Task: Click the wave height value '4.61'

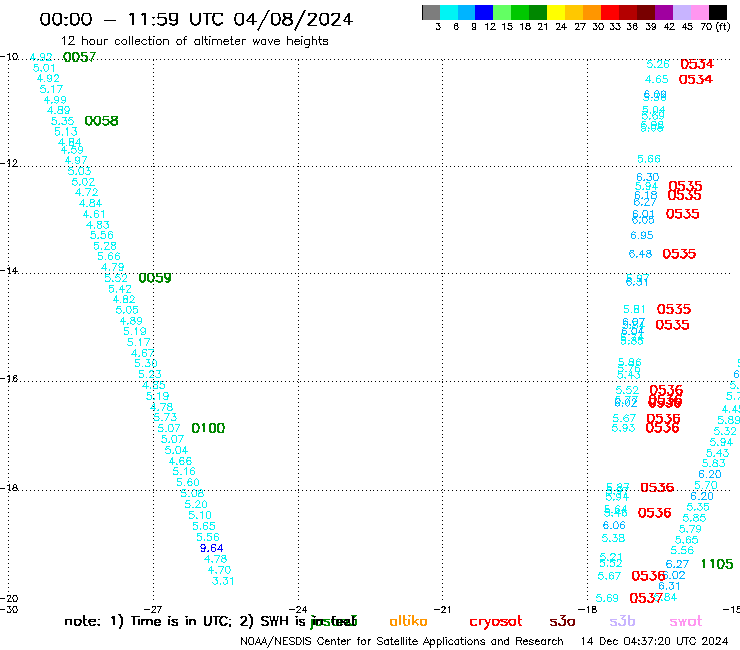Action: click(94, 214)
